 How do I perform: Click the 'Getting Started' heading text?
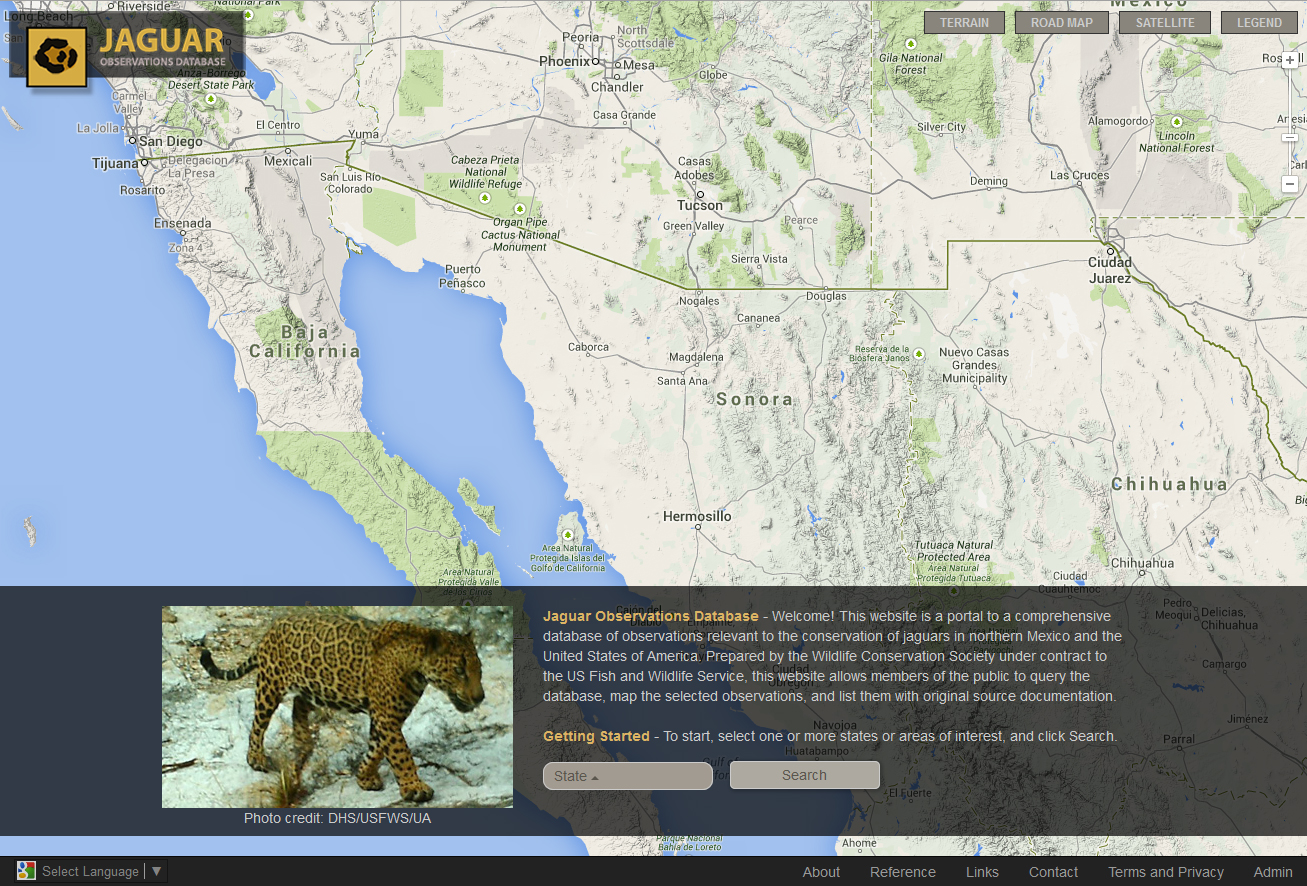(x=596, y=736)
